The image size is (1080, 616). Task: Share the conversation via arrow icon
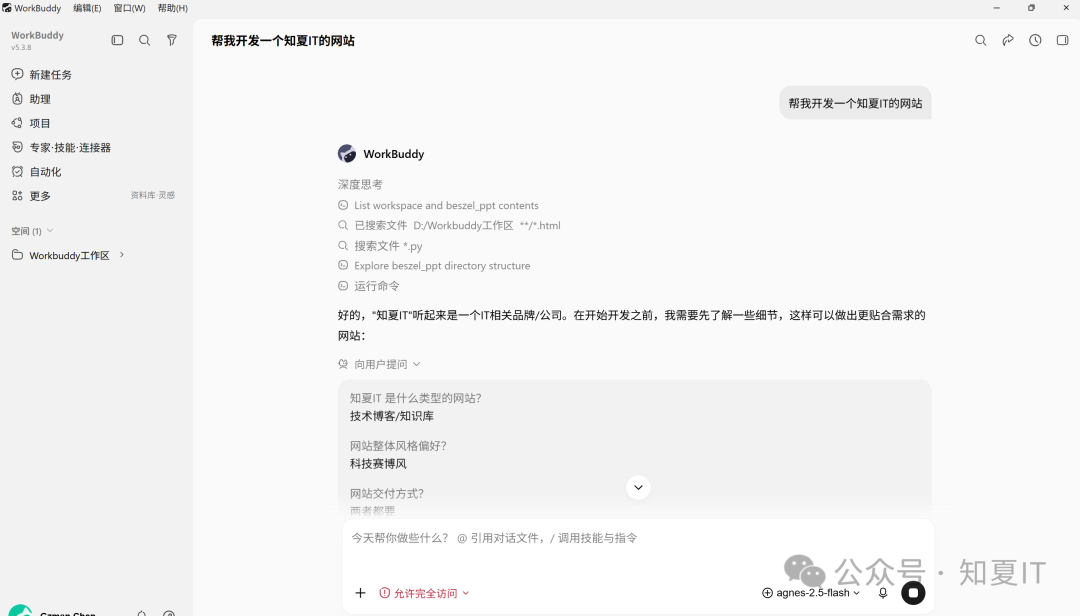[x=1008, y=40]
